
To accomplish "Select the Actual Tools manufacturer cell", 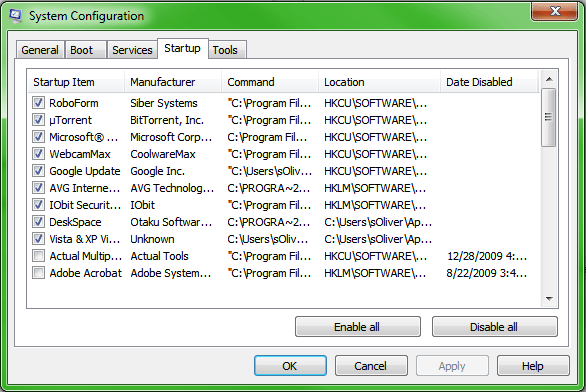I will 159,256.
